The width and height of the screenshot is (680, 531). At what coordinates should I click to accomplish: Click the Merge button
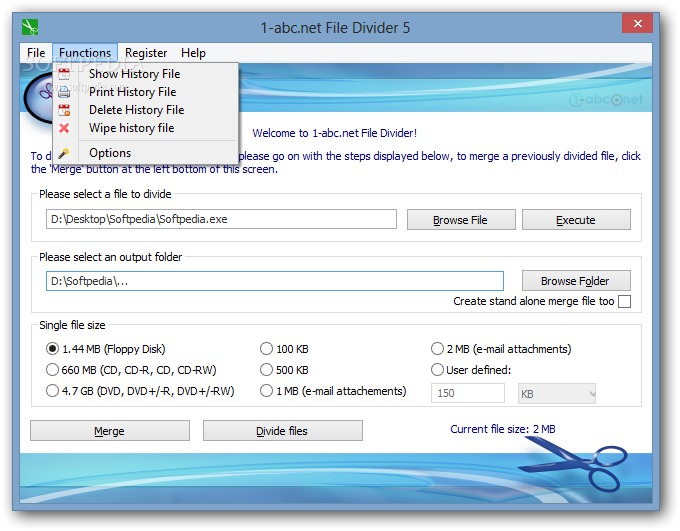click(x=110, y=431)
